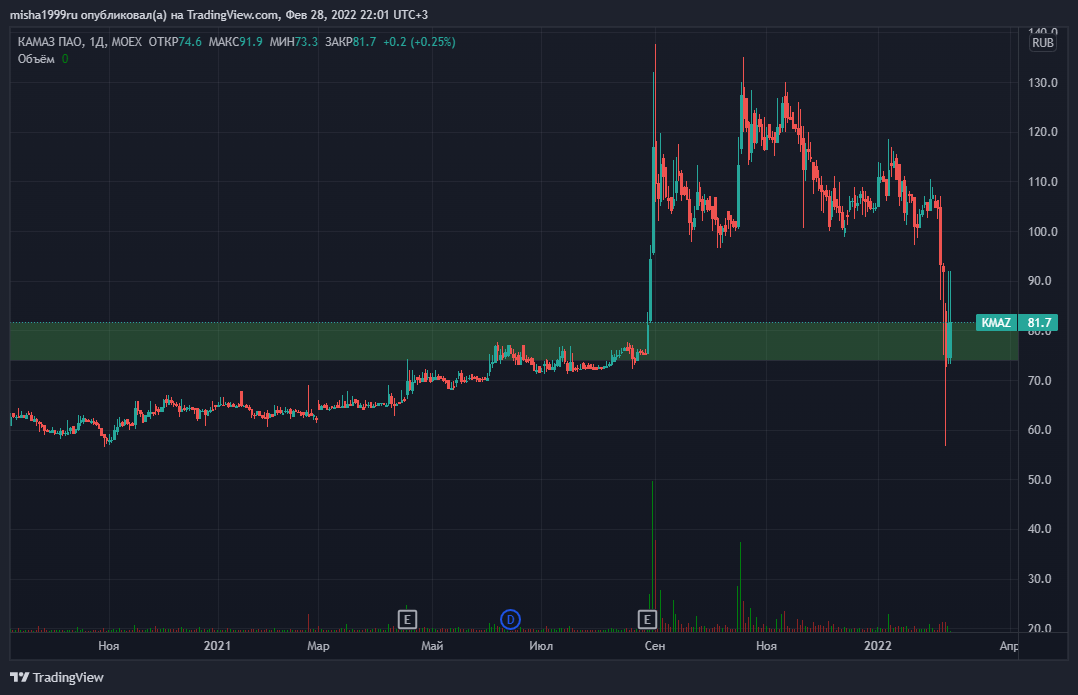
Task: Click the Сен date axis label
Action: (x=654, y=646)
